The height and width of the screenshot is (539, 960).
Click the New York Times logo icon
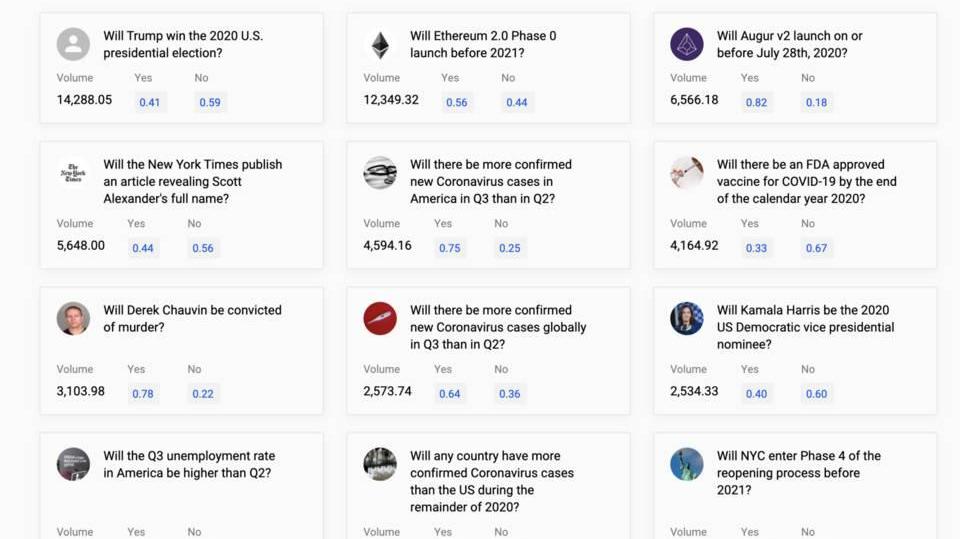[73, 173]
